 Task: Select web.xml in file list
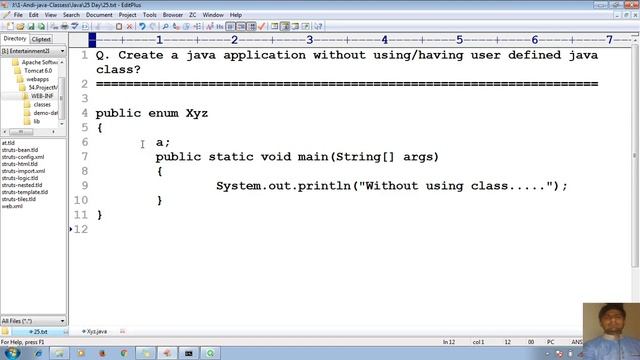coord(12,206)
